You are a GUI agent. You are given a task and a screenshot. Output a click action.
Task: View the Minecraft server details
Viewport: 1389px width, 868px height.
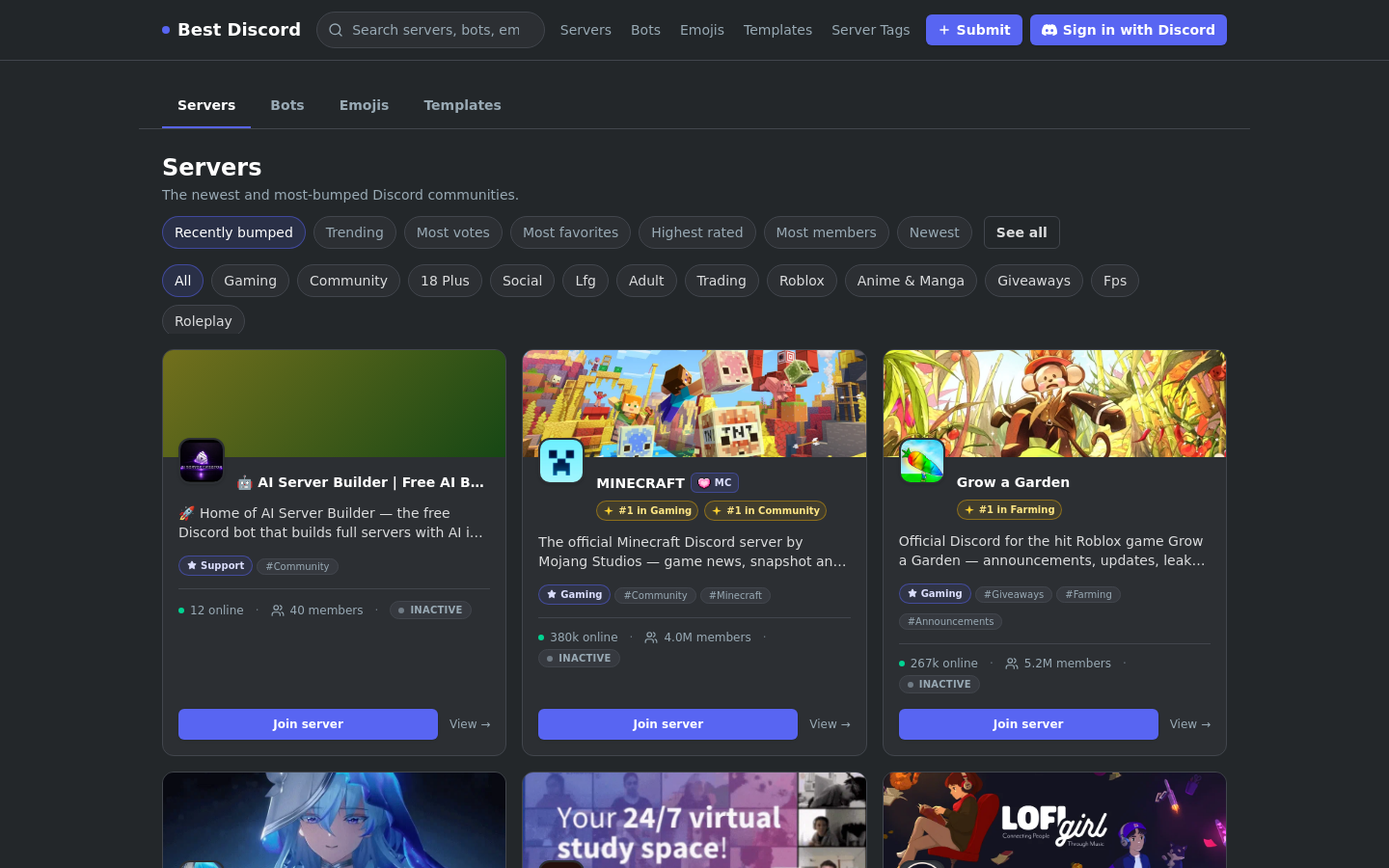[830, 724]
